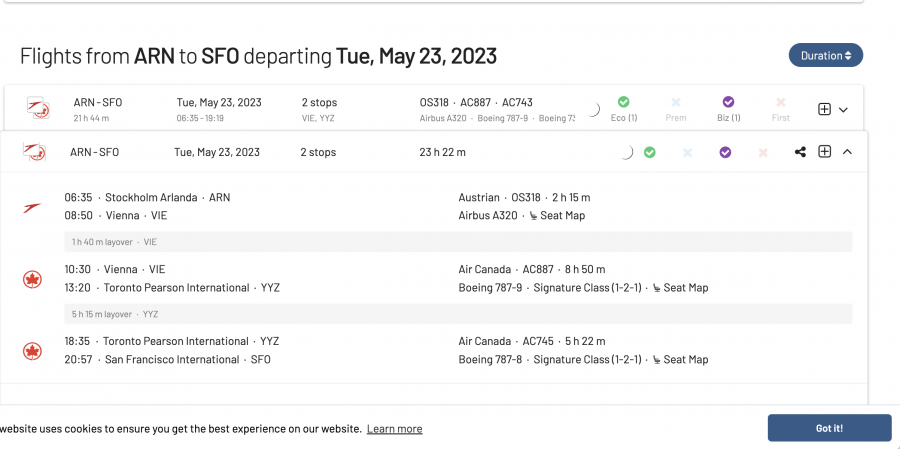This screenshot has height=449, width=900.
Task: Click the airline logo on expanded flight header
Action: [x=34, y=152]
